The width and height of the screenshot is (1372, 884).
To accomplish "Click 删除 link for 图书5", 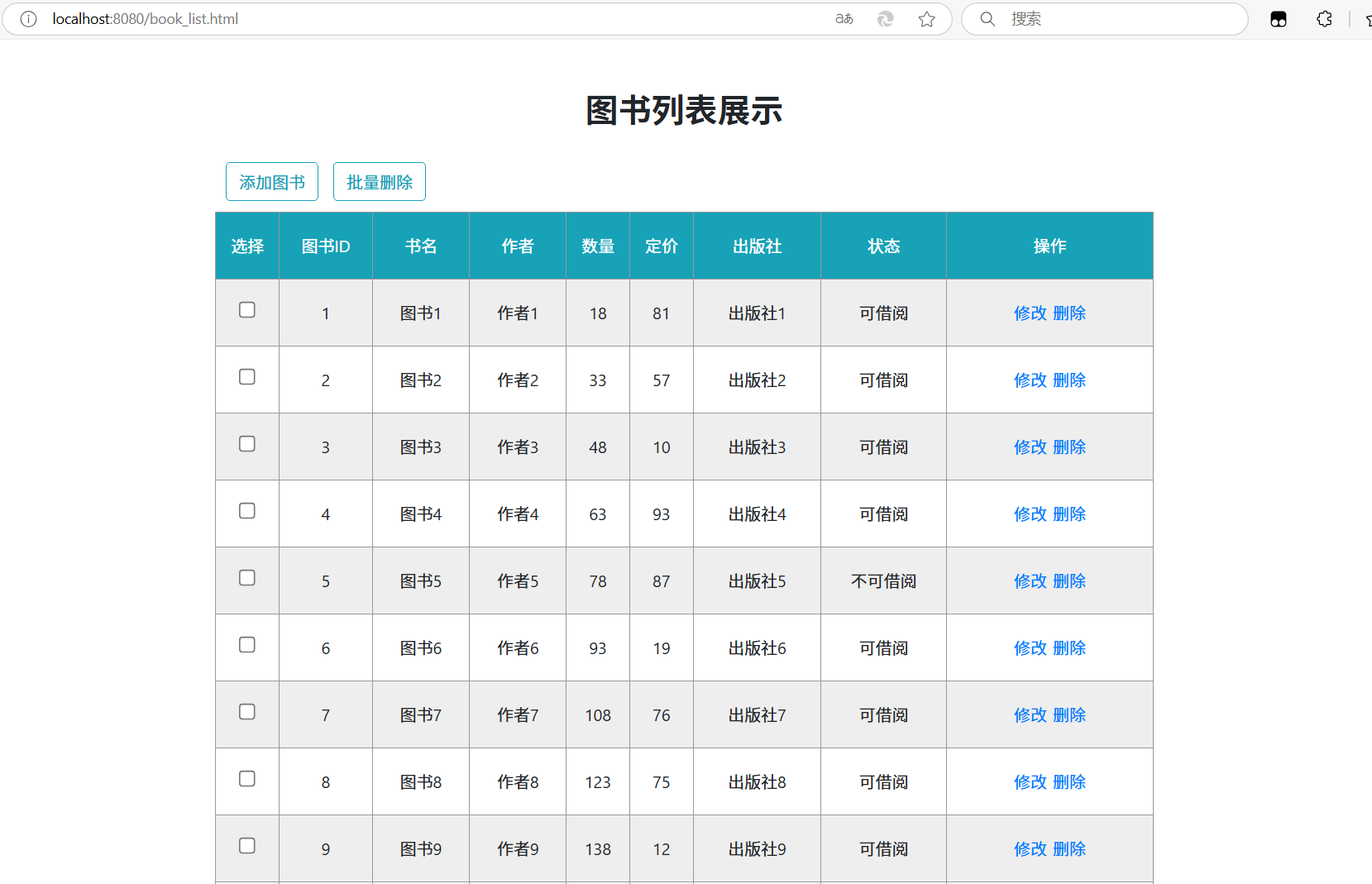I will [x=1069, y=581].
